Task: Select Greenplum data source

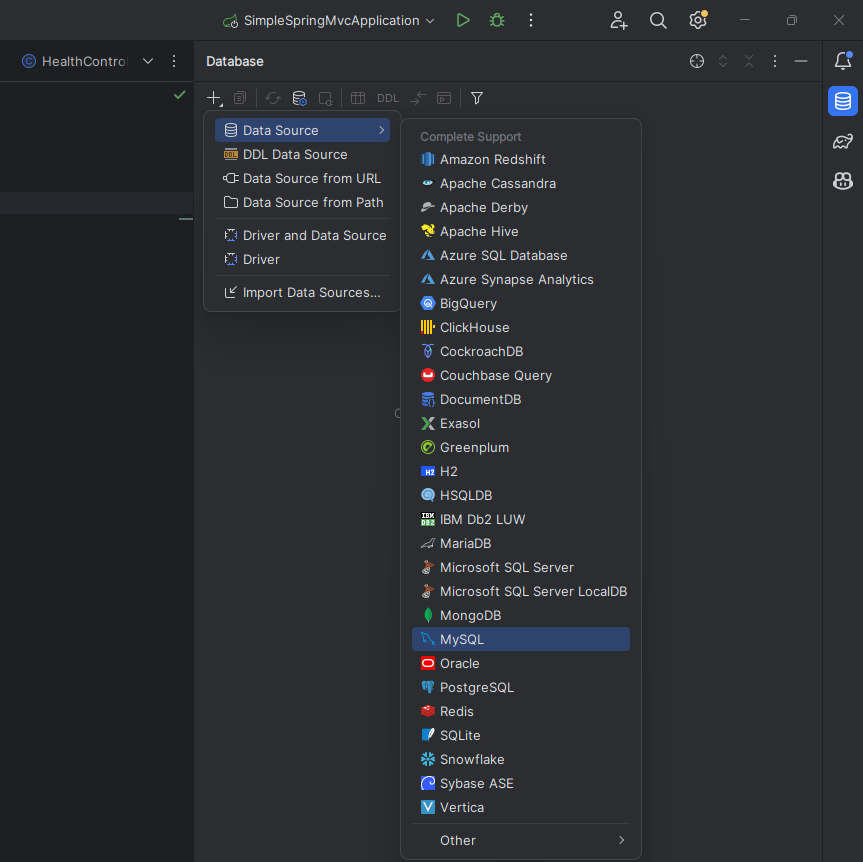Action: [521, 447]
